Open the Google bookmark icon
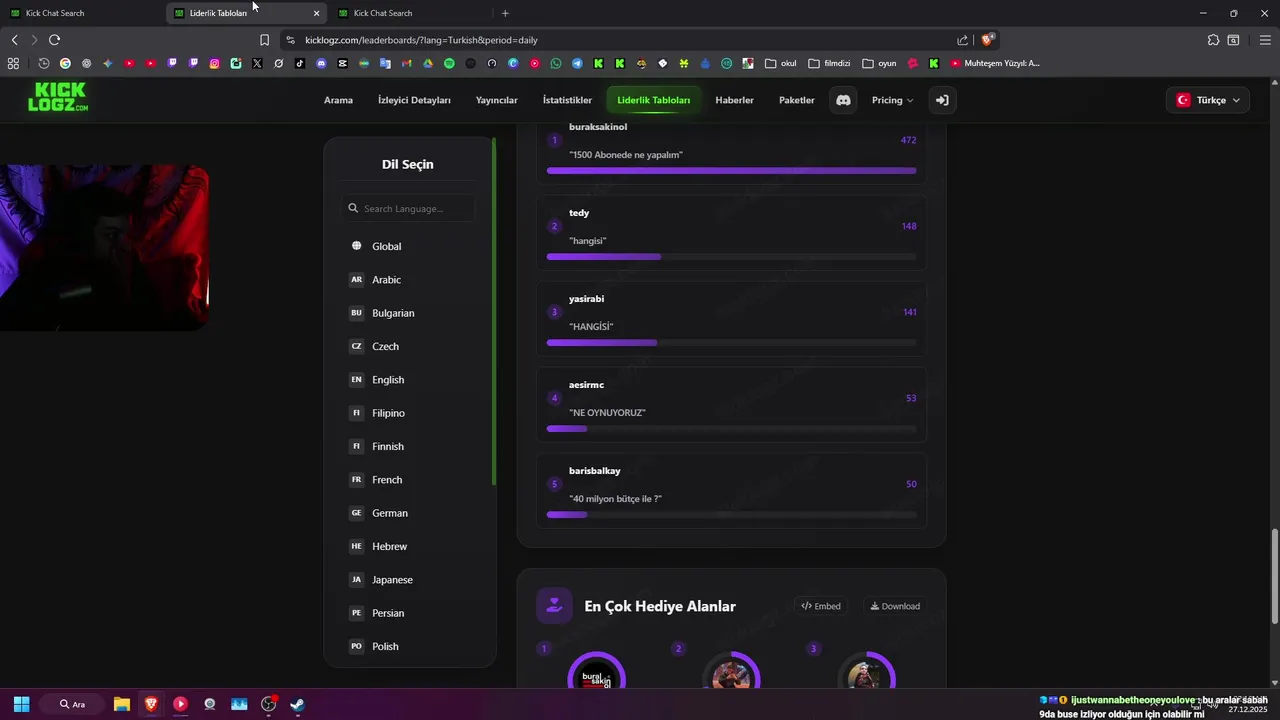 [x=65, y=63]
